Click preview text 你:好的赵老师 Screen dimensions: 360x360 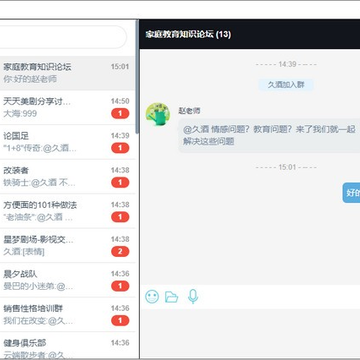pos(30,79)
